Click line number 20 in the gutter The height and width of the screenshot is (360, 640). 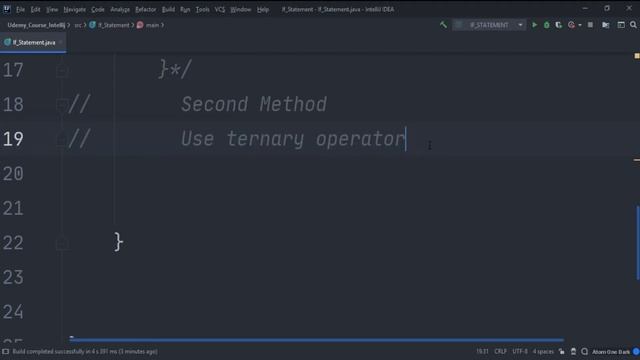[x=13, y=173]
